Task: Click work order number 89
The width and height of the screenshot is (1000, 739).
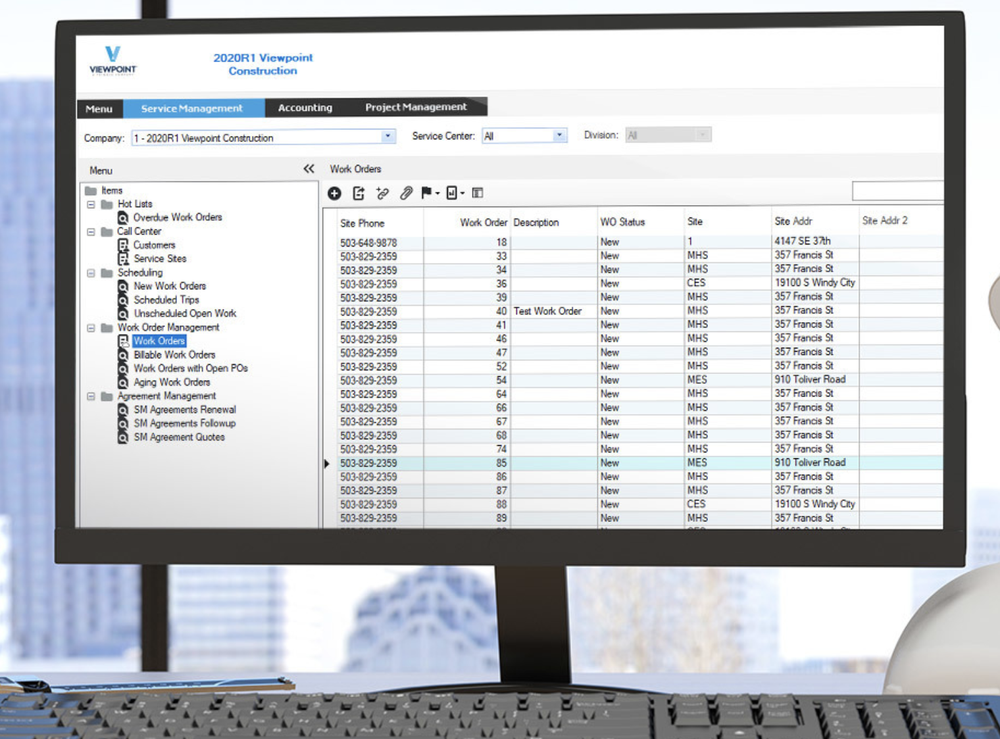Action: (501, 518)
